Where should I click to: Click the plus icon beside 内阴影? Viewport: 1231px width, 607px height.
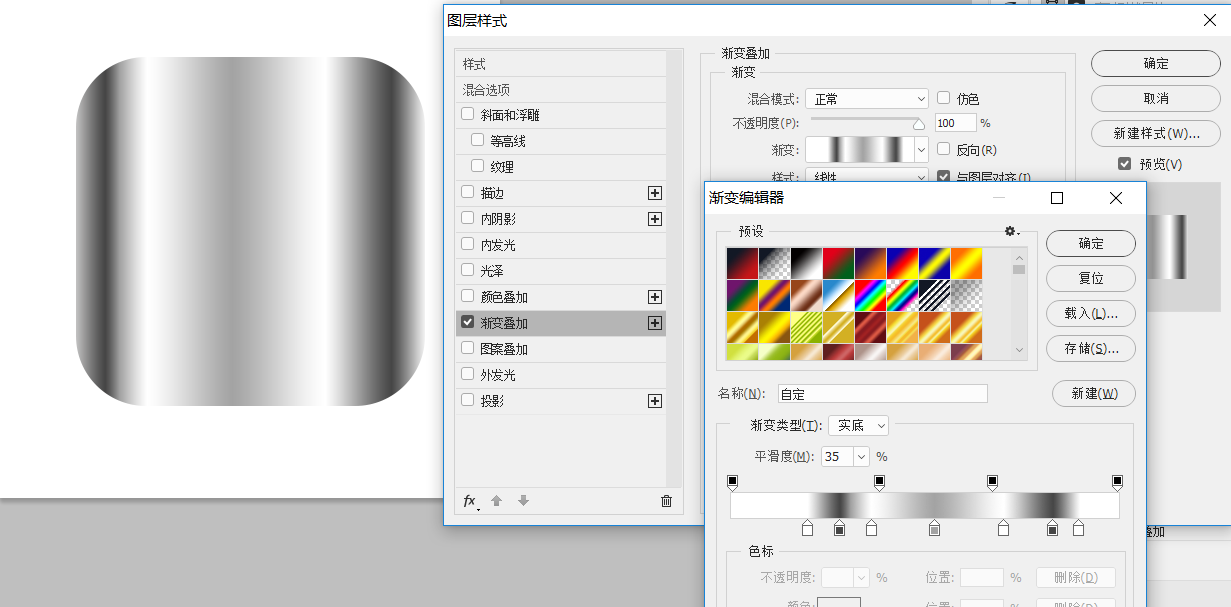point(655,219)
